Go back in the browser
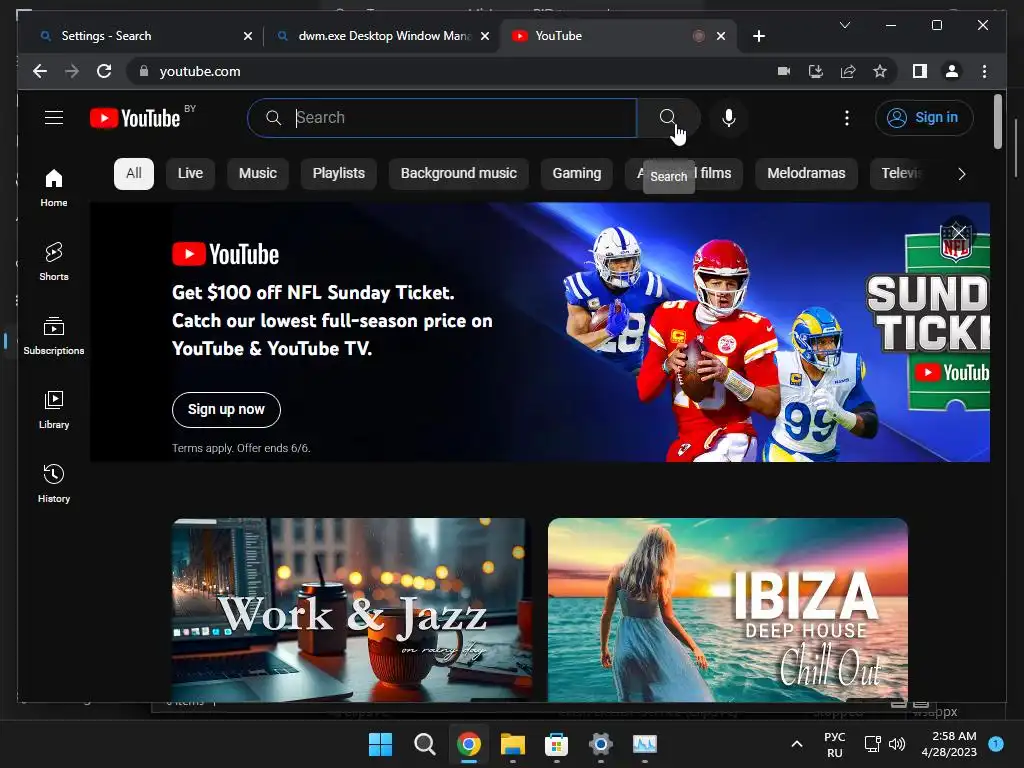This screenshot has height=768, width=1024. click(40, 71)
